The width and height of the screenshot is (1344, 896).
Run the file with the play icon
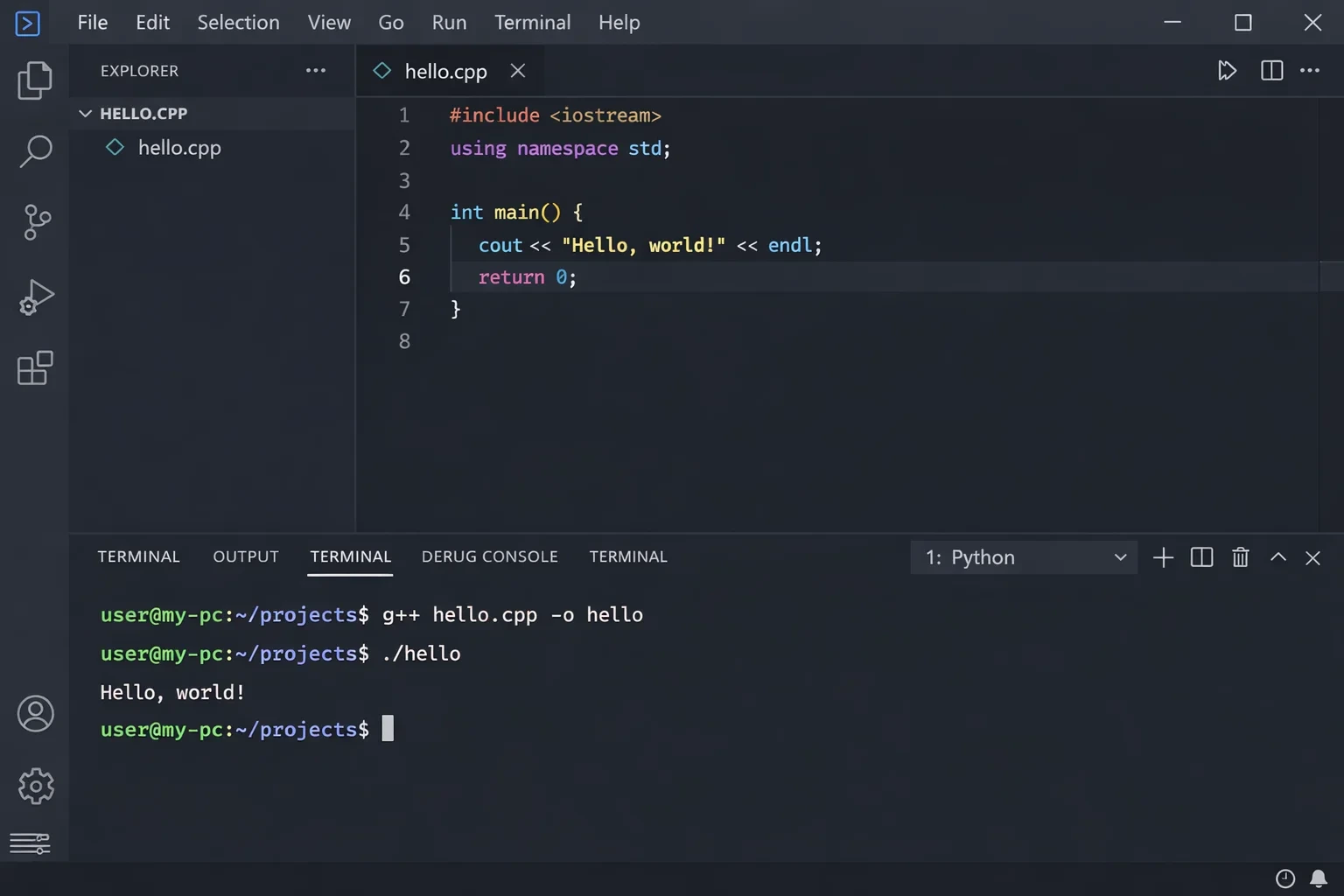(x=1227, y=71)
